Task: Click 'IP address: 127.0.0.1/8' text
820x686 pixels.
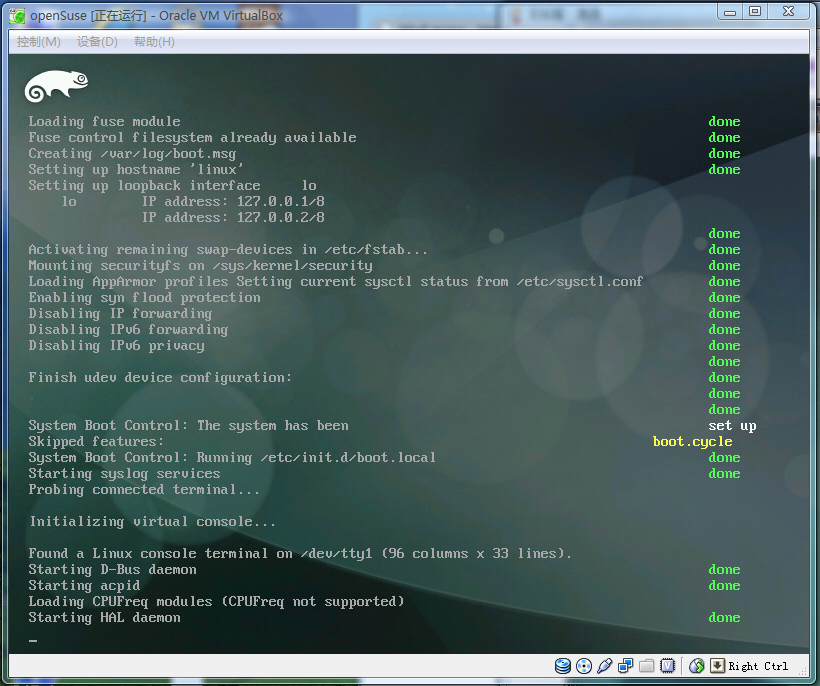Action: coord(233,201)
